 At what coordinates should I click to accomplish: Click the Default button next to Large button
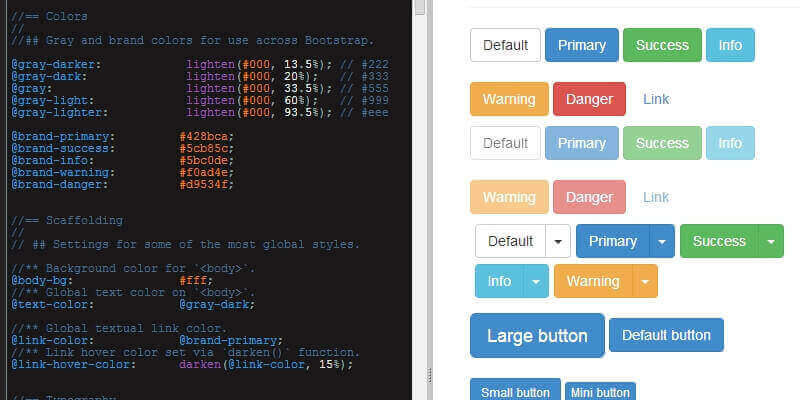pos(666,335)
